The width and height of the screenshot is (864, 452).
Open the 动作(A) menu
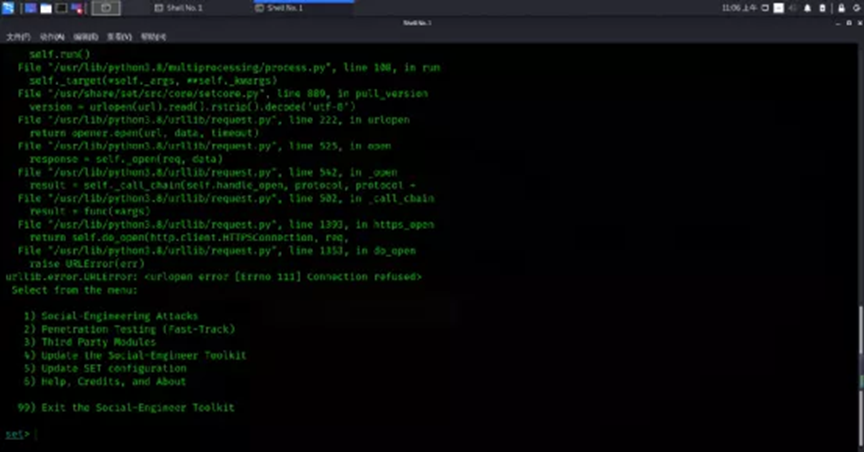pyautogui.click(x=52, y=37)
